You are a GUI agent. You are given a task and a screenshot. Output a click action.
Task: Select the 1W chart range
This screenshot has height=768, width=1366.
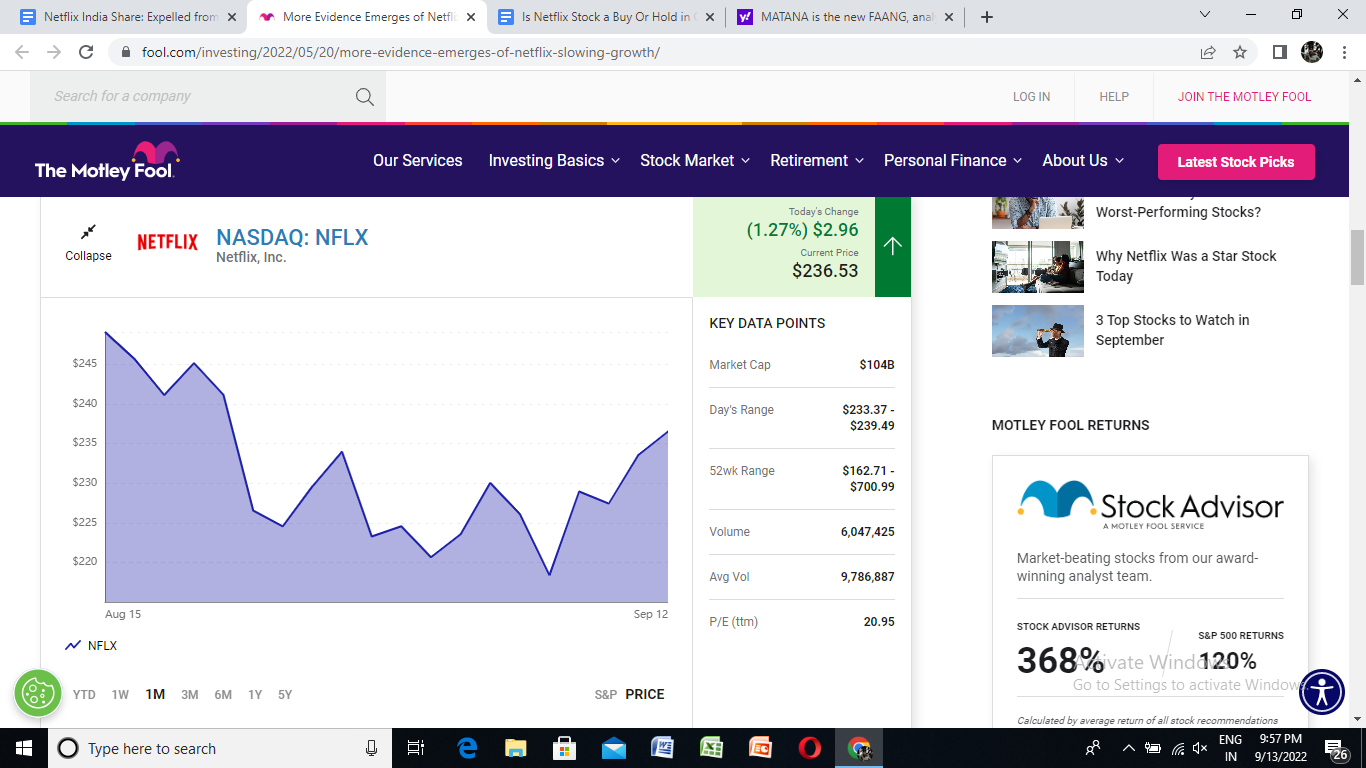(x=120, y=695)
